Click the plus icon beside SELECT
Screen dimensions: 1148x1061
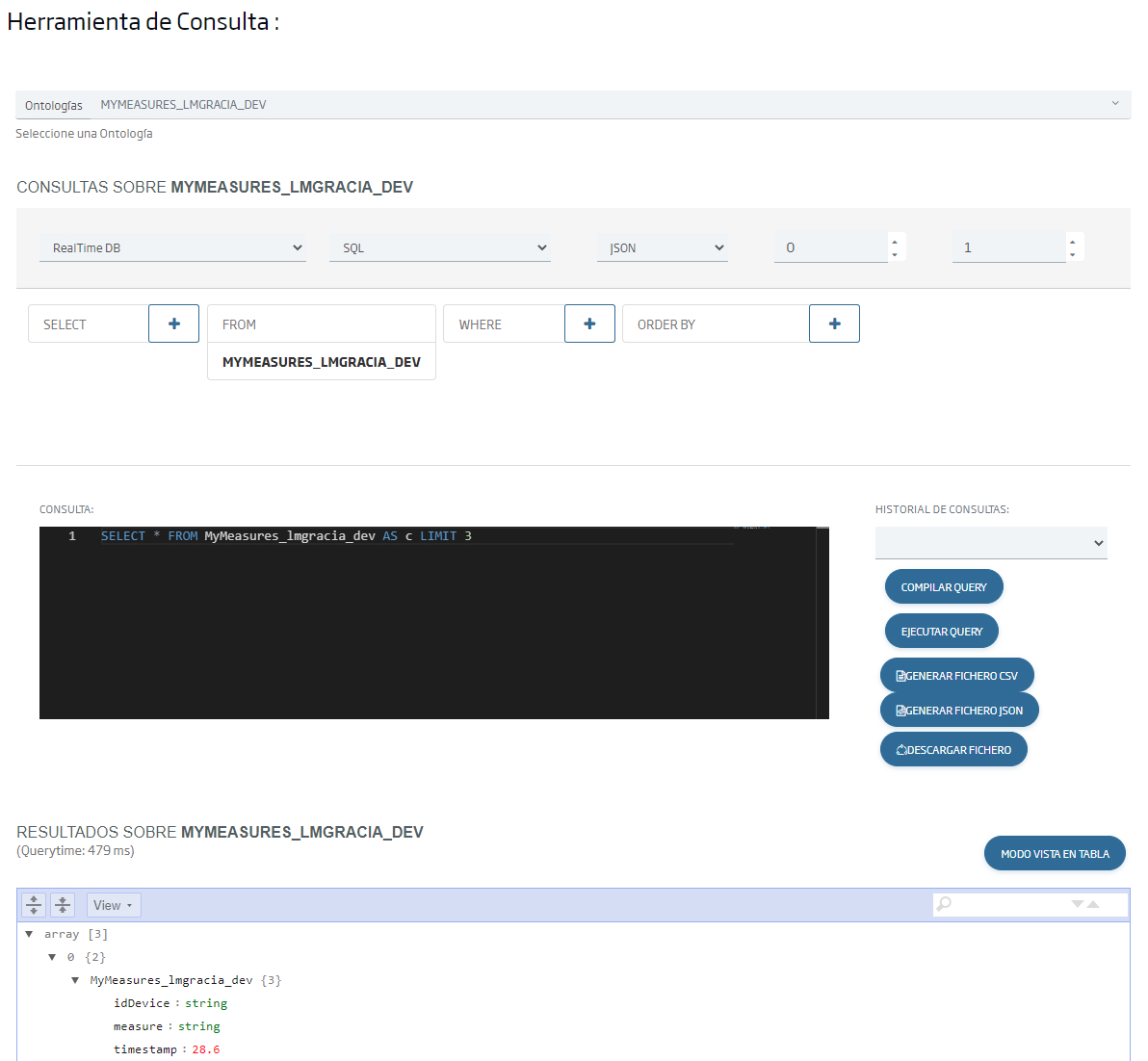tap(173, 323)
